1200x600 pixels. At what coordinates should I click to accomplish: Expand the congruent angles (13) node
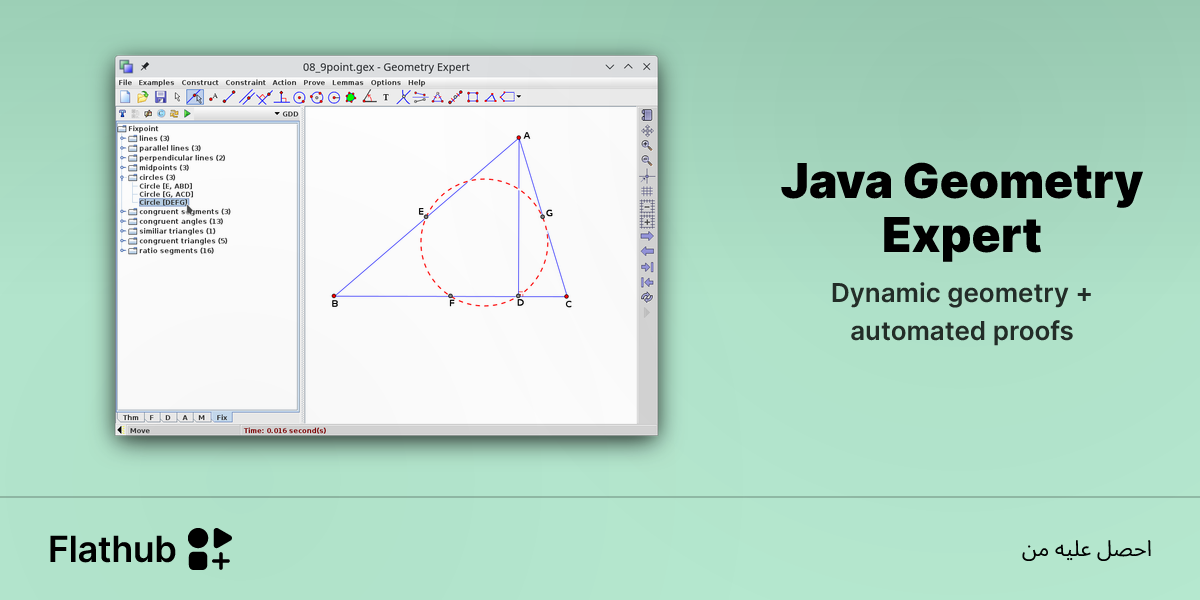(123, 221)
